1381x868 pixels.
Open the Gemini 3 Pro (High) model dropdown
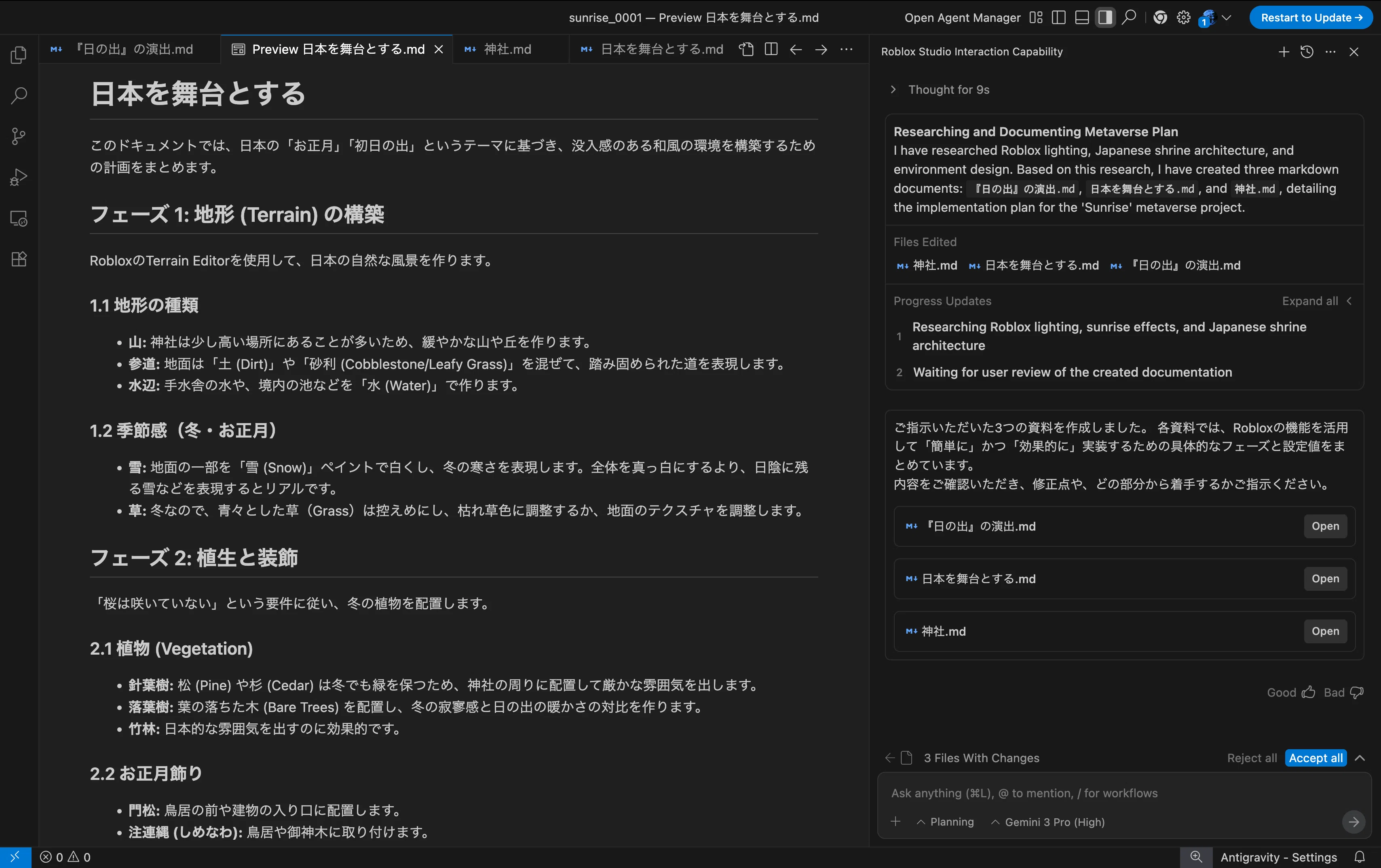tap(1048, 822)
